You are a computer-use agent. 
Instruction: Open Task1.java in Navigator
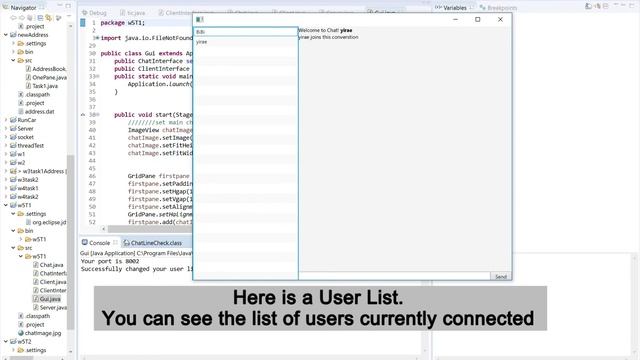pos(45,86)
